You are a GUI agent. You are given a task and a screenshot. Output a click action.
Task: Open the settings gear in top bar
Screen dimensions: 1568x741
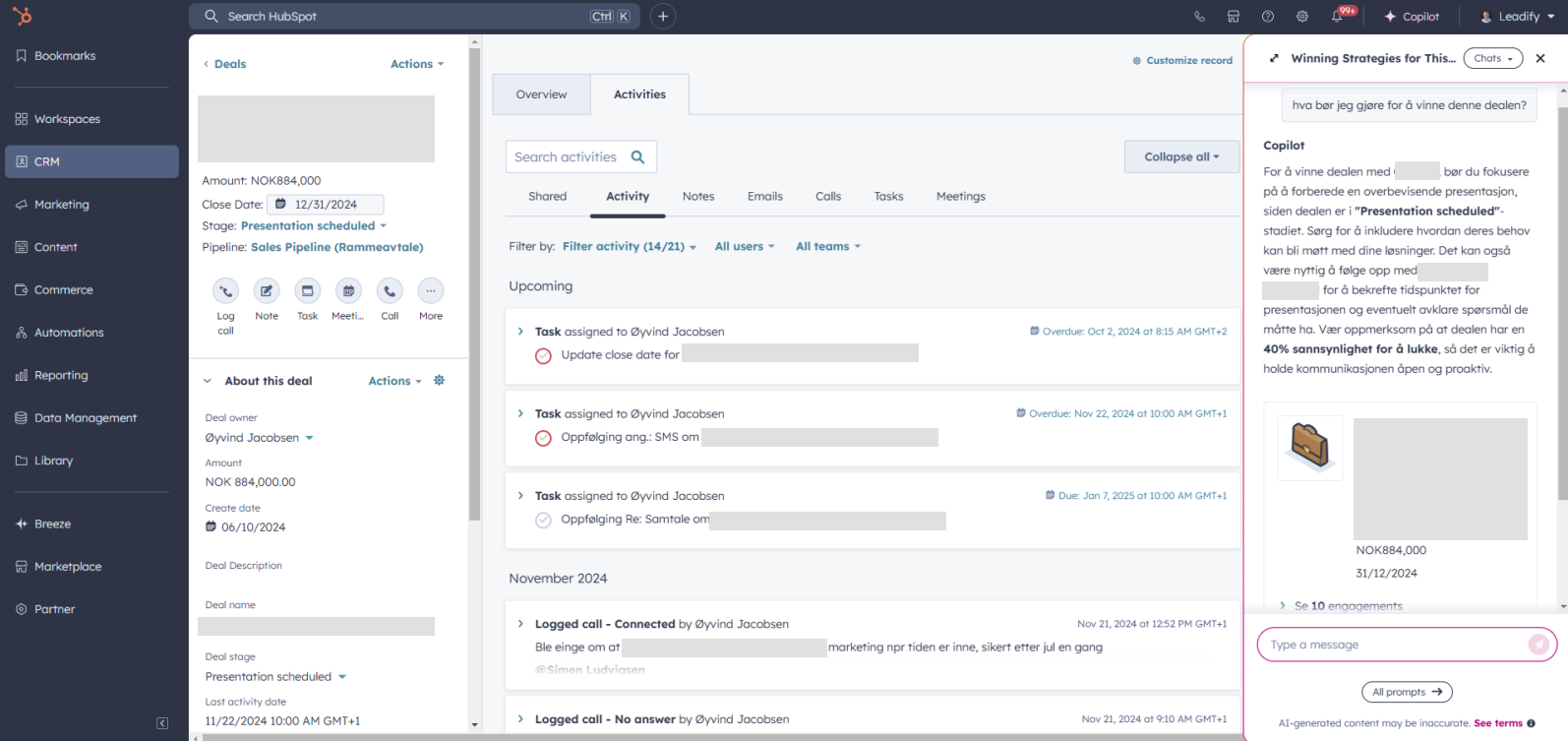[1302, 17]
